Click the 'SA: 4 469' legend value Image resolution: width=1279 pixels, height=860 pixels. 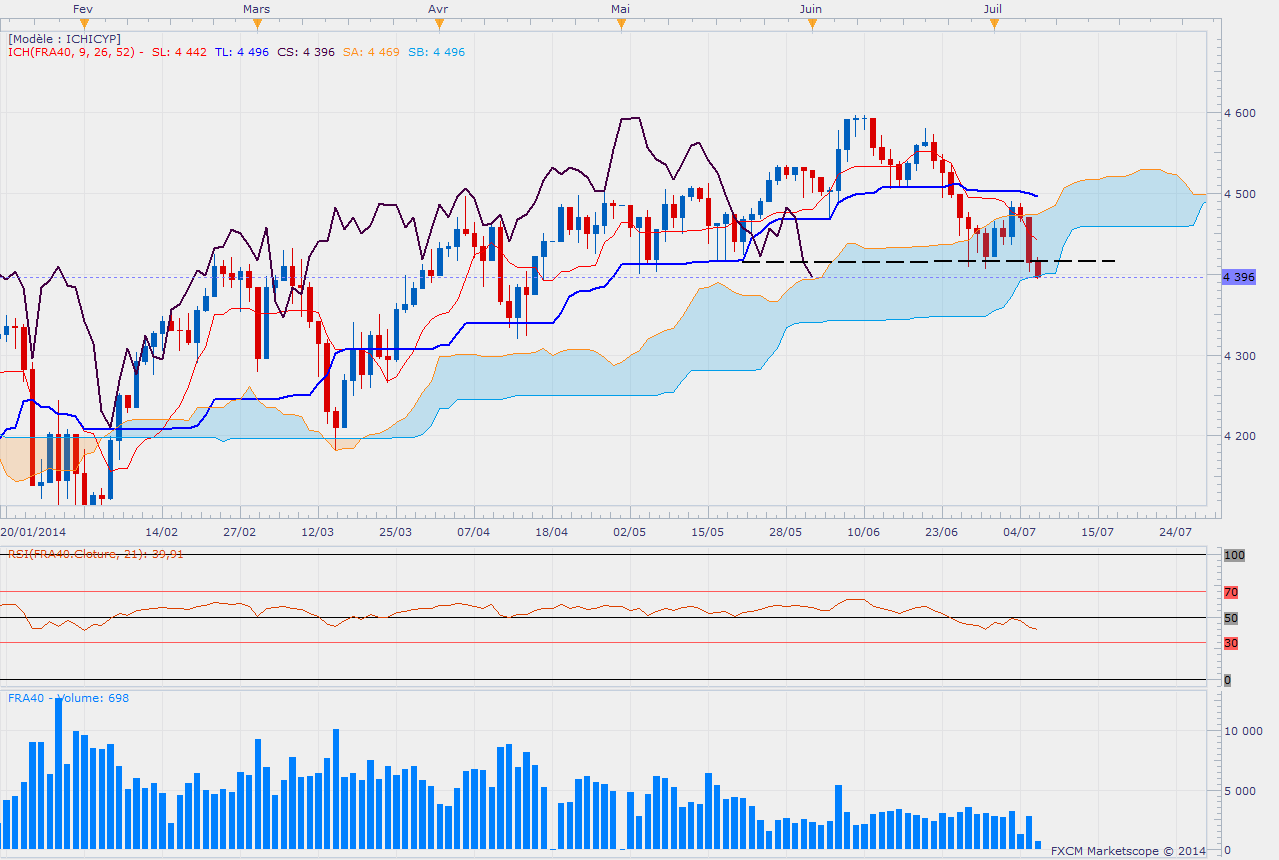click(371, 52)
